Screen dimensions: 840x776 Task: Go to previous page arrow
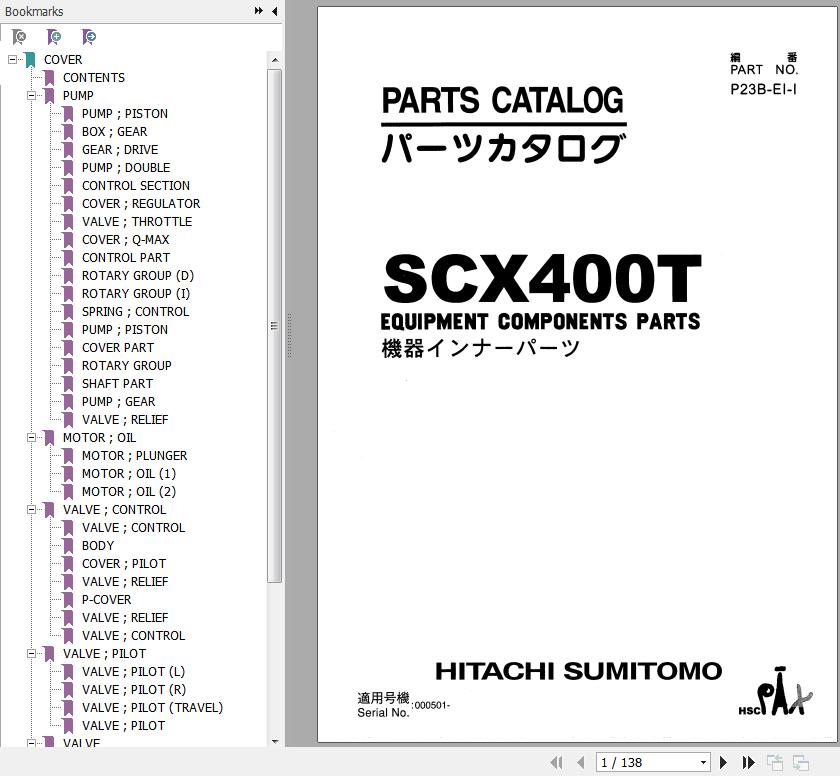coord(580,762)
